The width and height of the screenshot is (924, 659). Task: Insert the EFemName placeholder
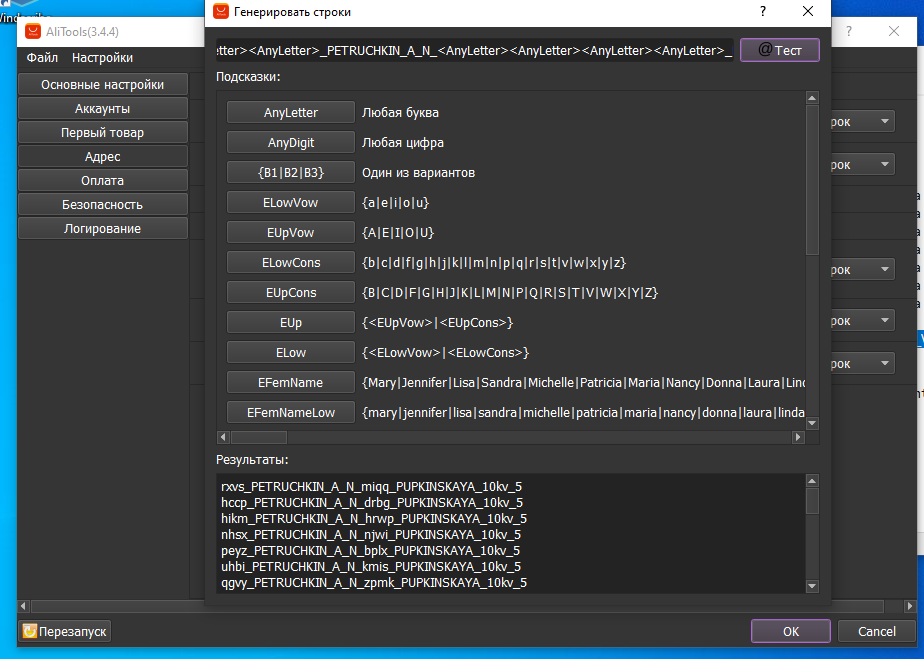tap(291, 383)
